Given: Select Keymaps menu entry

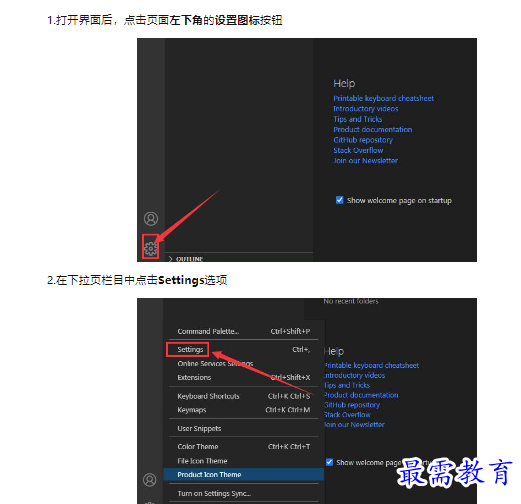Looking at the screenshot, I should pyautogui.click(x=244, y=410).
